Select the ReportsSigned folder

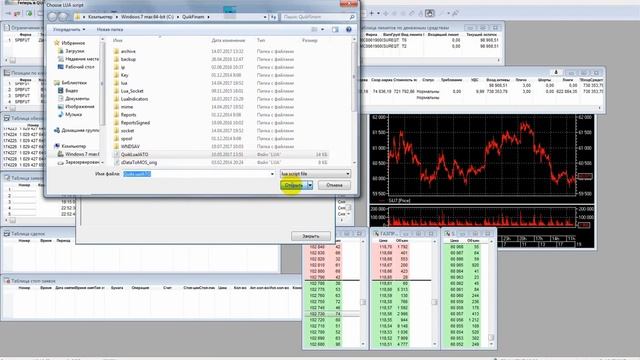click(x=135, y=123)
